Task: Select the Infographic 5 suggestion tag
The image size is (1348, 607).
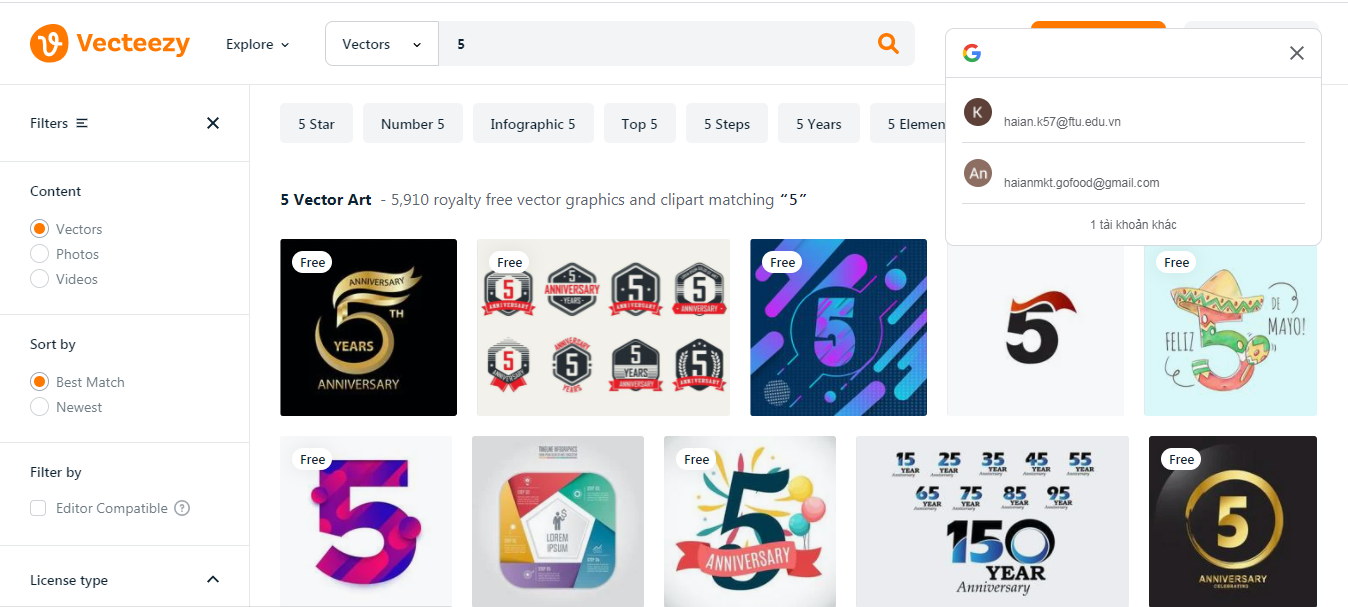Action: click(x=532, y=124)
